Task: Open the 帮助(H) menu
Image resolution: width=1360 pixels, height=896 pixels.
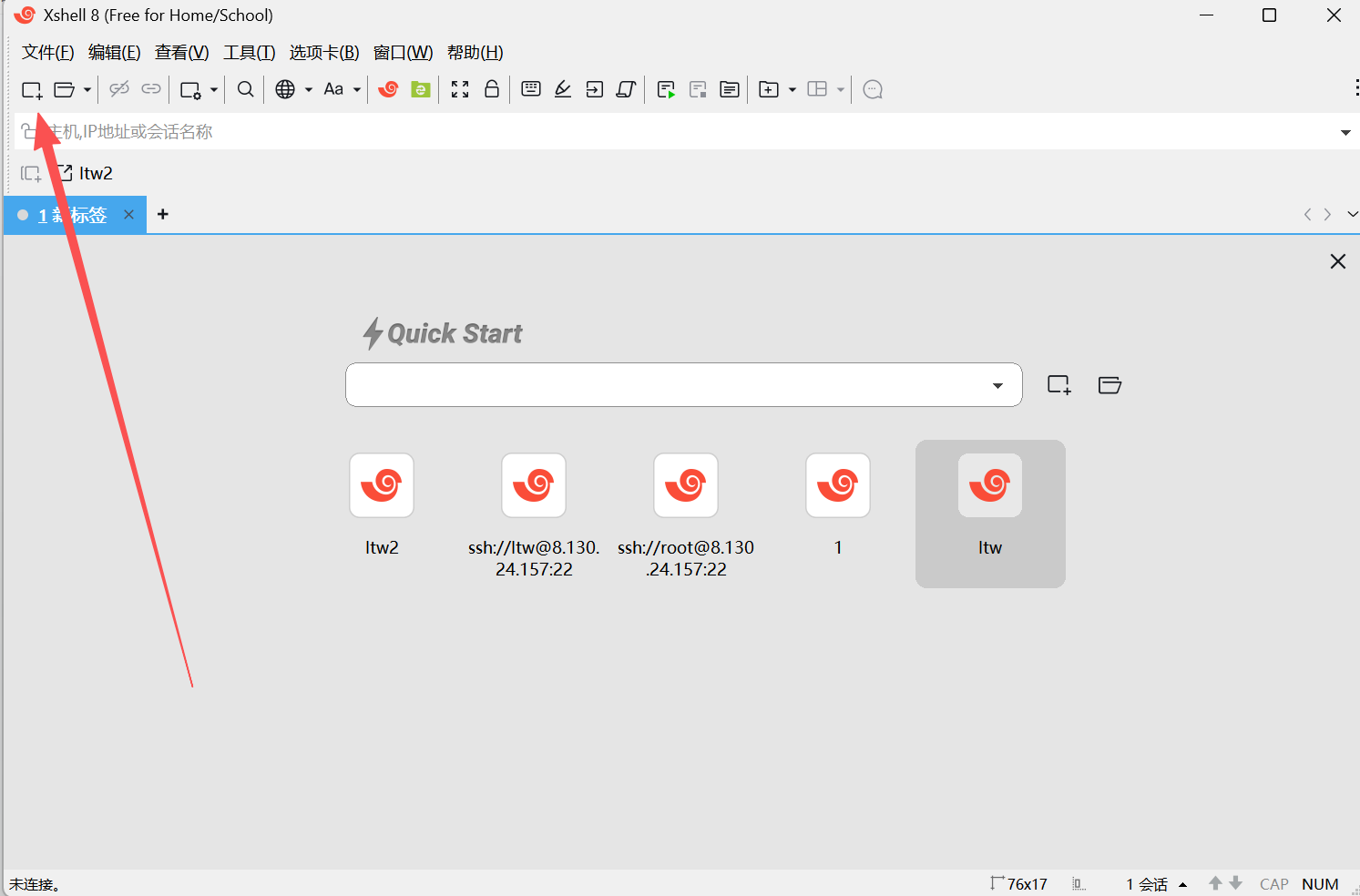Action: point(475,52)
